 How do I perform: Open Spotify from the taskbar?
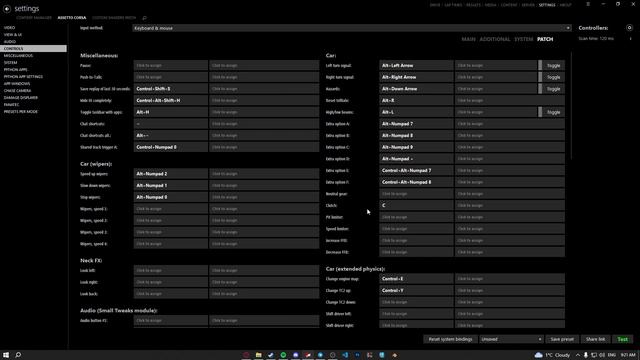click(283, 355)
